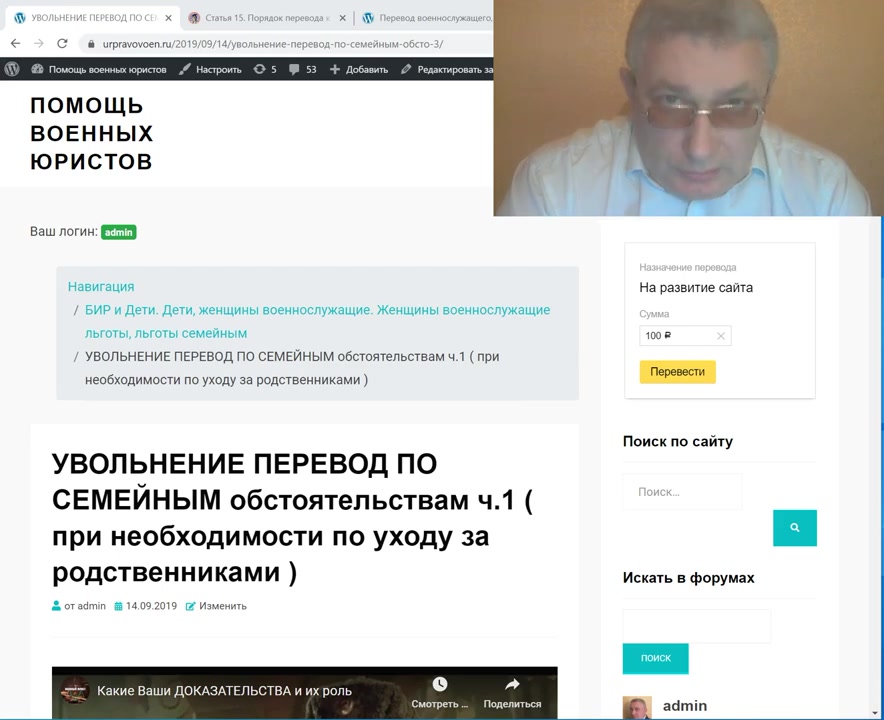Switch to the Статья 15 tab
The height and width of the screenshot is (720, 884).
[x=260, y=18]
